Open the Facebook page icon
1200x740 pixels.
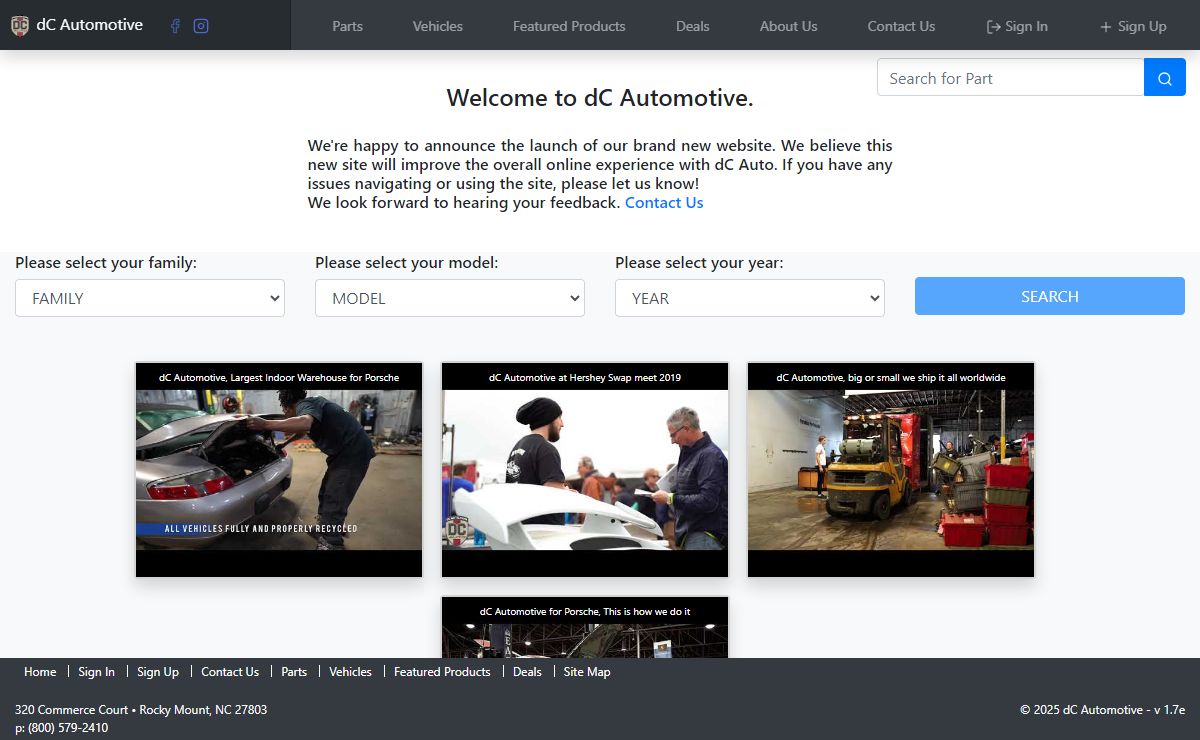(x=176, y=26)
